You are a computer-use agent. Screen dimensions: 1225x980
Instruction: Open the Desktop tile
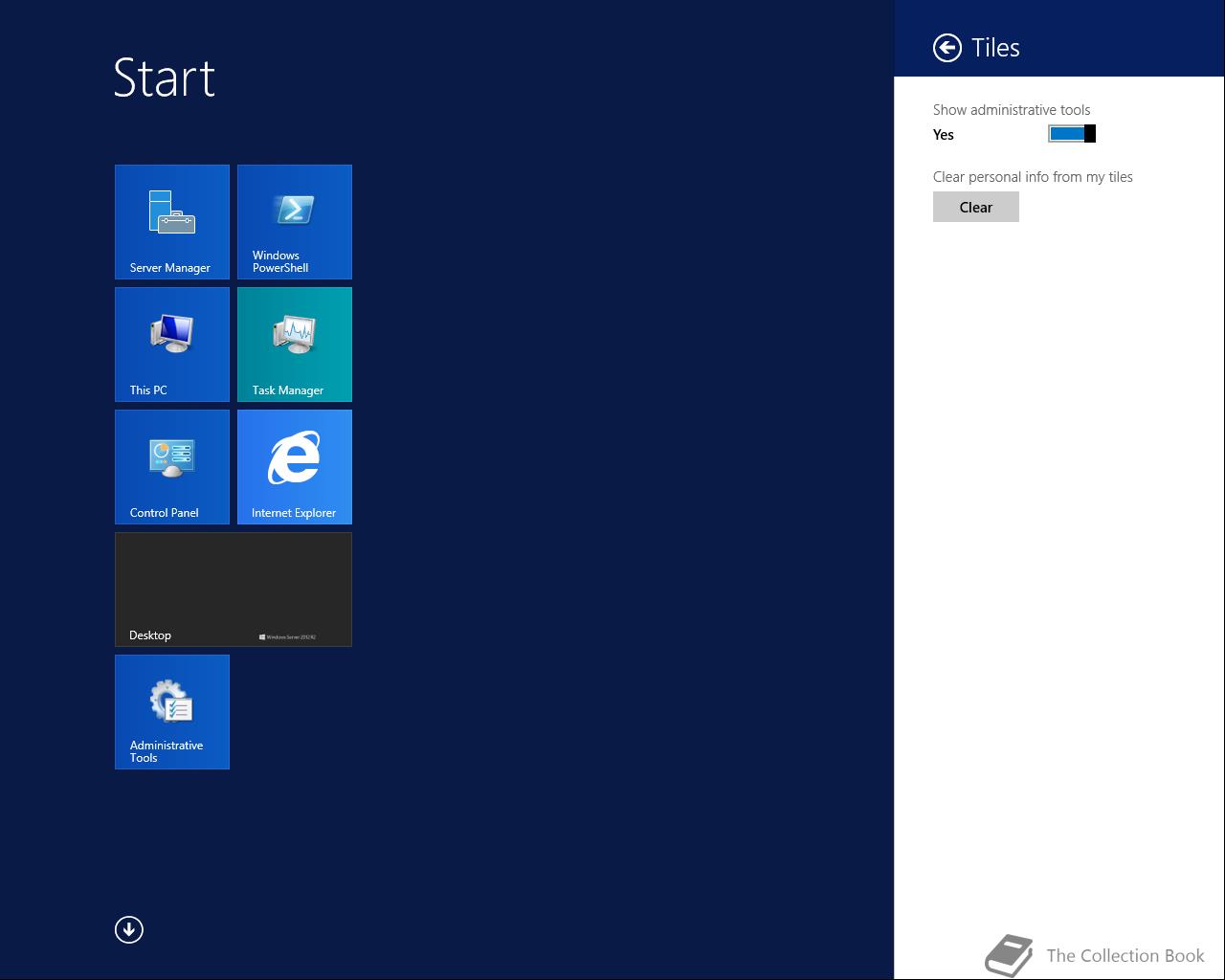(234, 590)
